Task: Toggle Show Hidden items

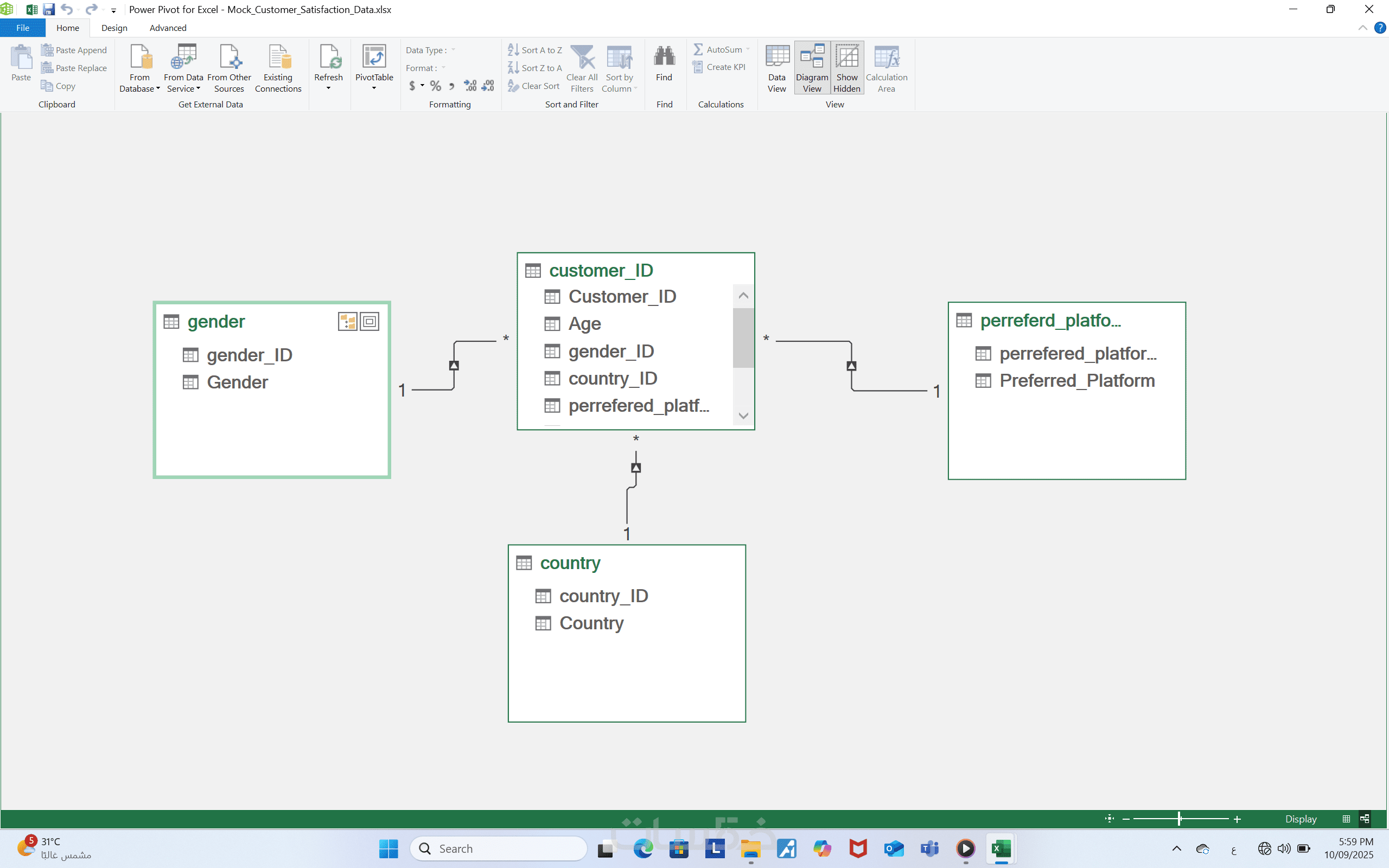Action: 846,68
